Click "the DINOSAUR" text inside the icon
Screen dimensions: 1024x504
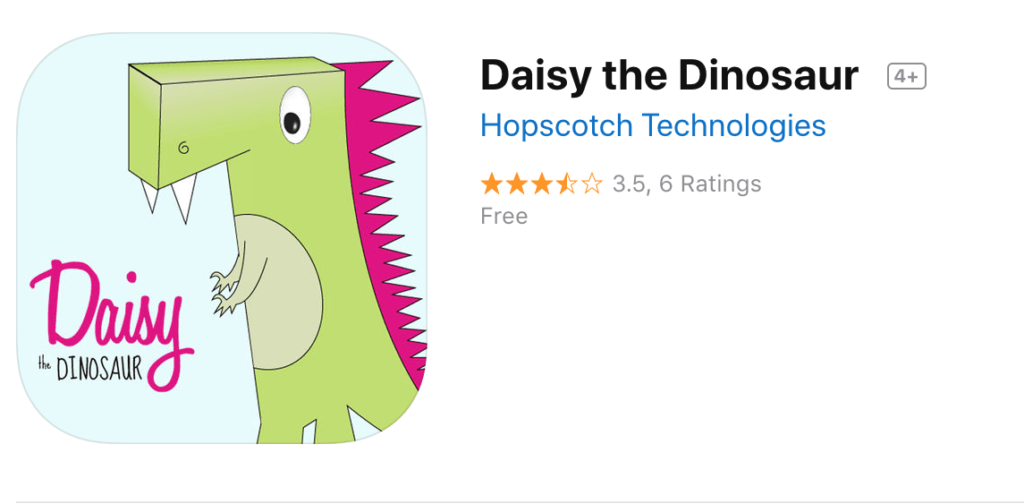pos(90,369)
